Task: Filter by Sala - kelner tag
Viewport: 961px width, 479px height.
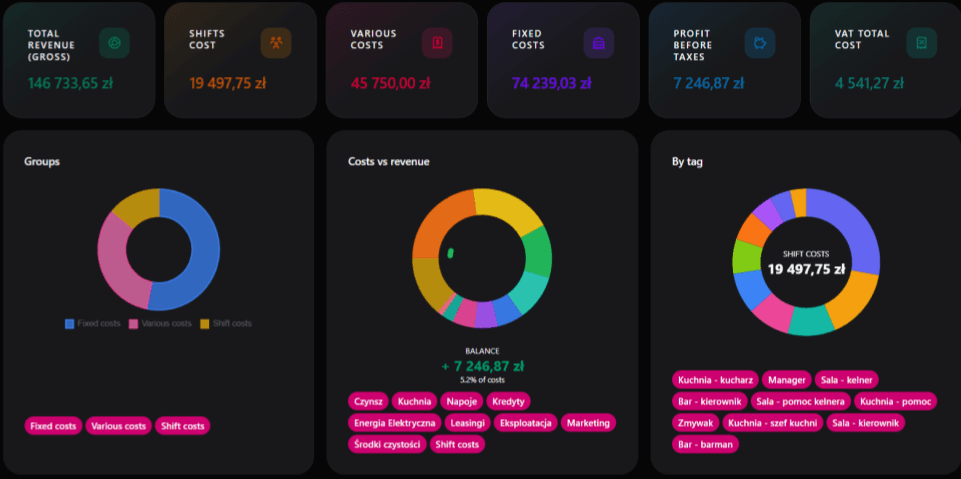Action: tap(846, 380)
